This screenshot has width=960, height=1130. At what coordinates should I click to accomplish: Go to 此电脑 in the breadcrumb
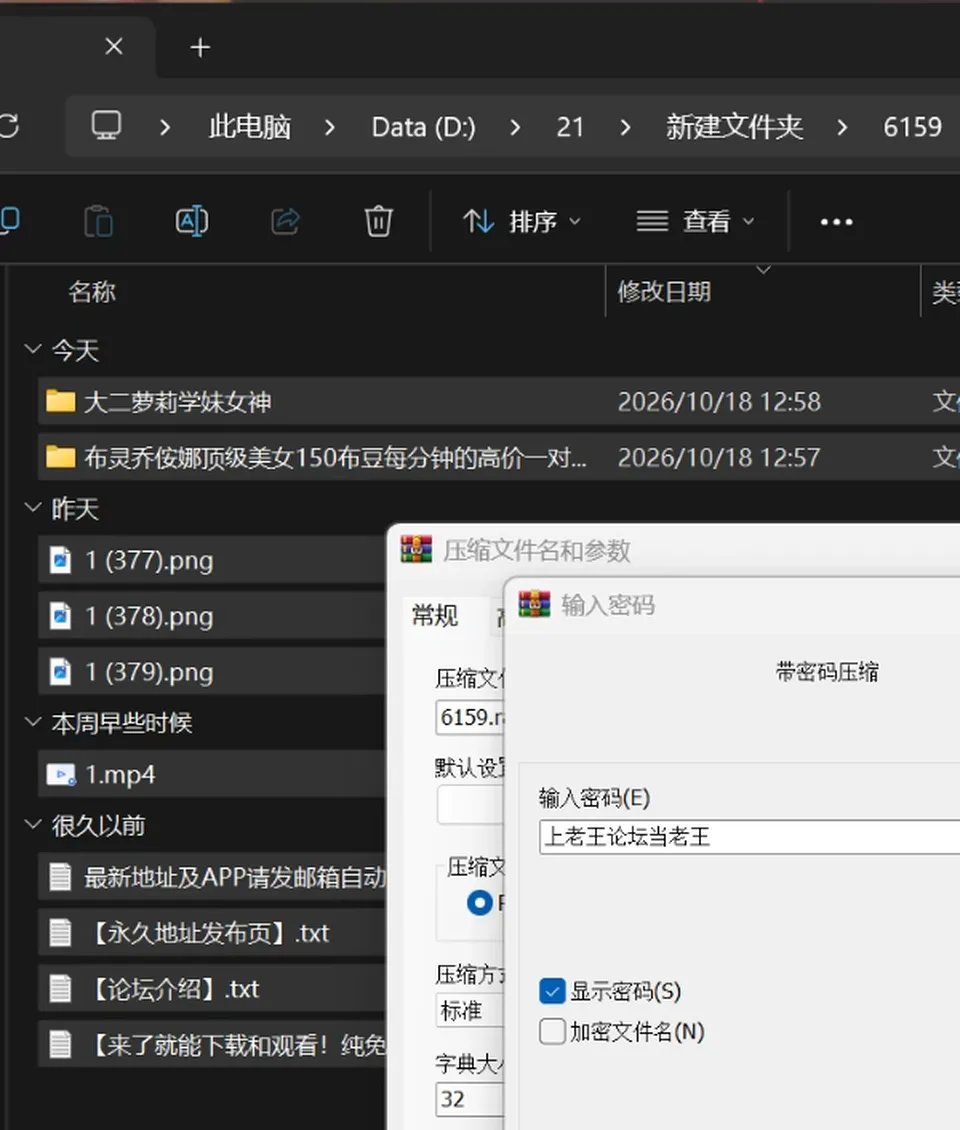pyautogui.click(x=250, y=128)
